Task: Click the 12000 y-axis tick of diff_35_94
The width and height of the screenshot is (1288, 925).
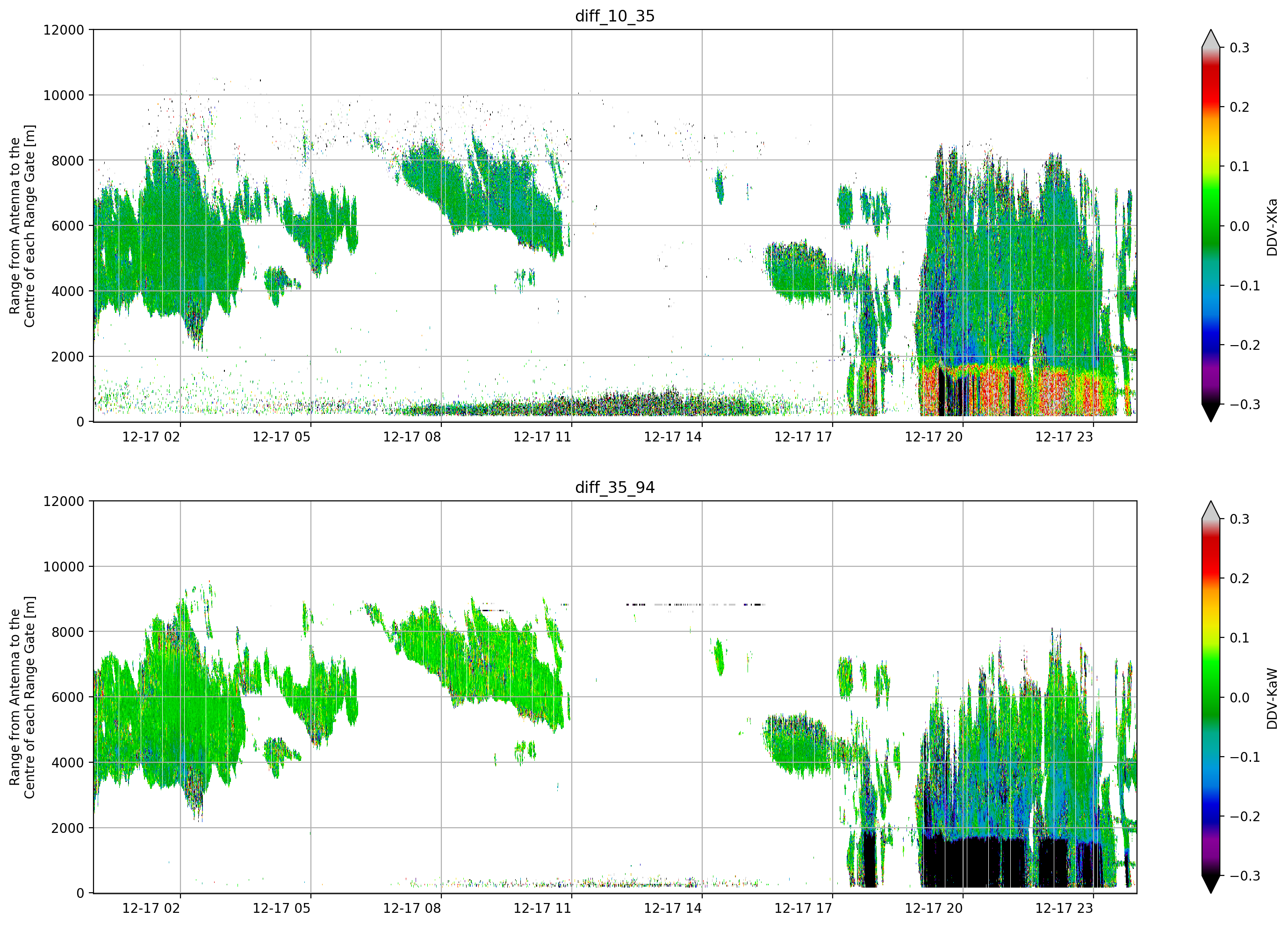Action: [64, 502]
